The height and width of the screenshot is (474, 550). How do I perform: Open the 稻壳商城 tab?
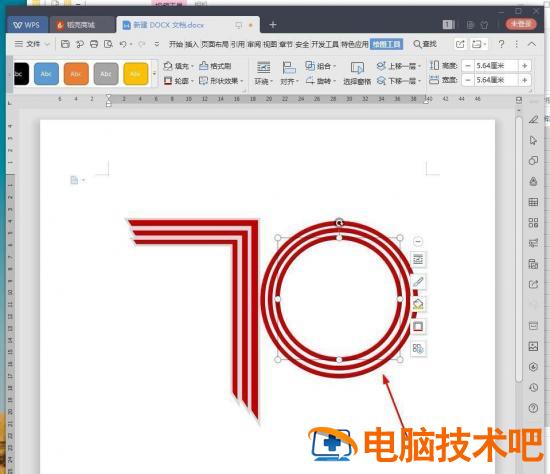(82, 25)
